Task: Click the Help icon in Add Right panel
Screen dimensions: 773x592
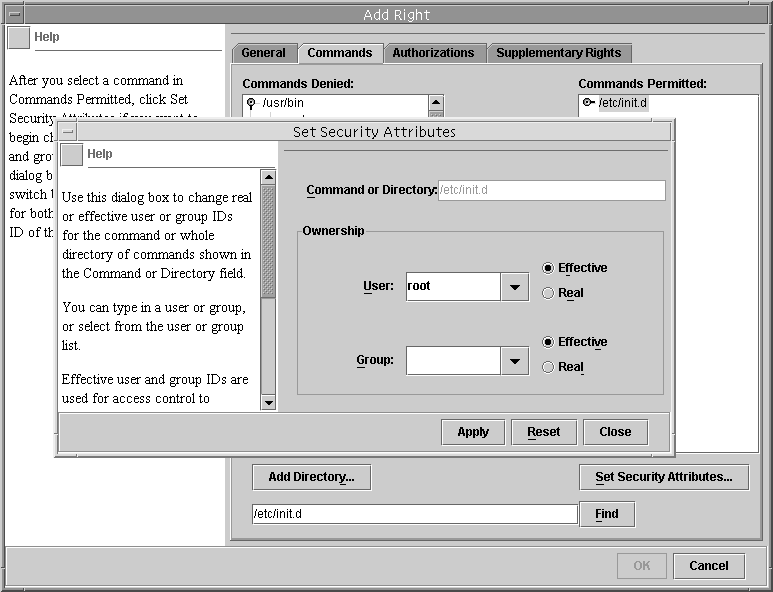Action: pos(19,37)
